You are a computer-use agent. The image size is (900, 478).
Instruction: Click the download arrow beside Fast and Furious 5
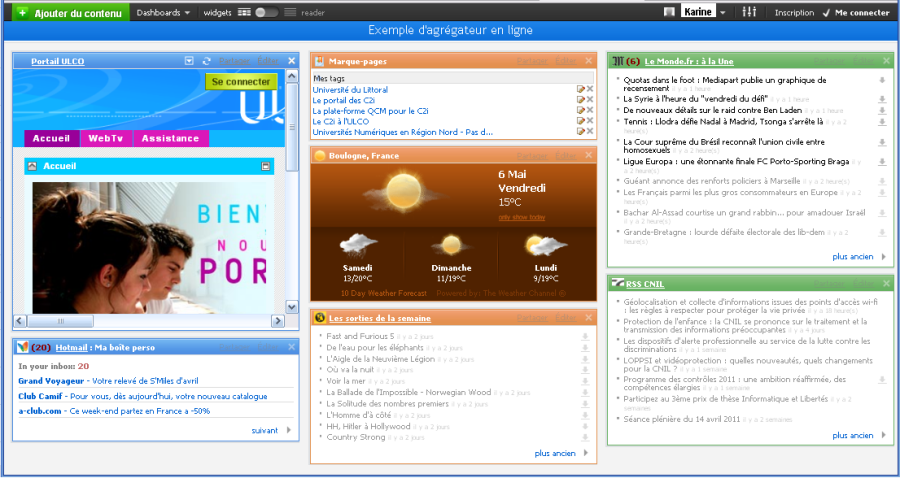(x=585, y=336)
